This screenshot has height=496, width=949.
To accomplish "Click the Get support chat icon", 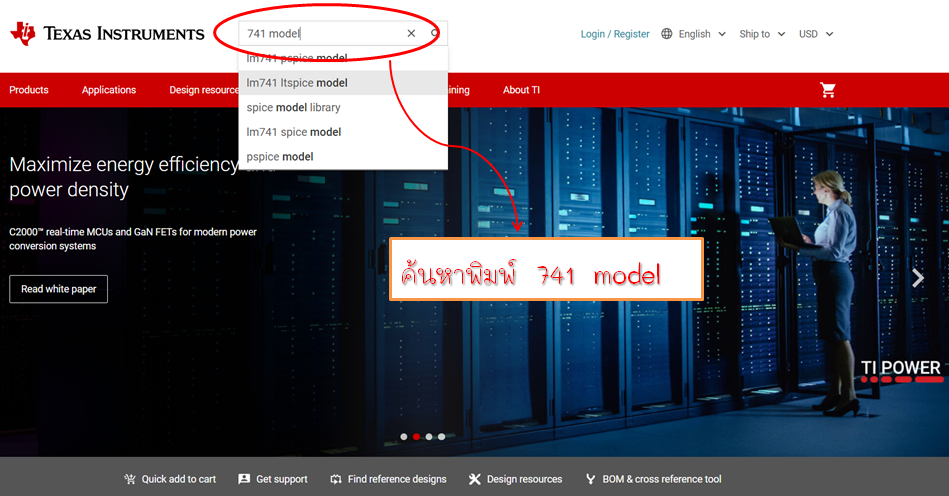I will 244,479.
